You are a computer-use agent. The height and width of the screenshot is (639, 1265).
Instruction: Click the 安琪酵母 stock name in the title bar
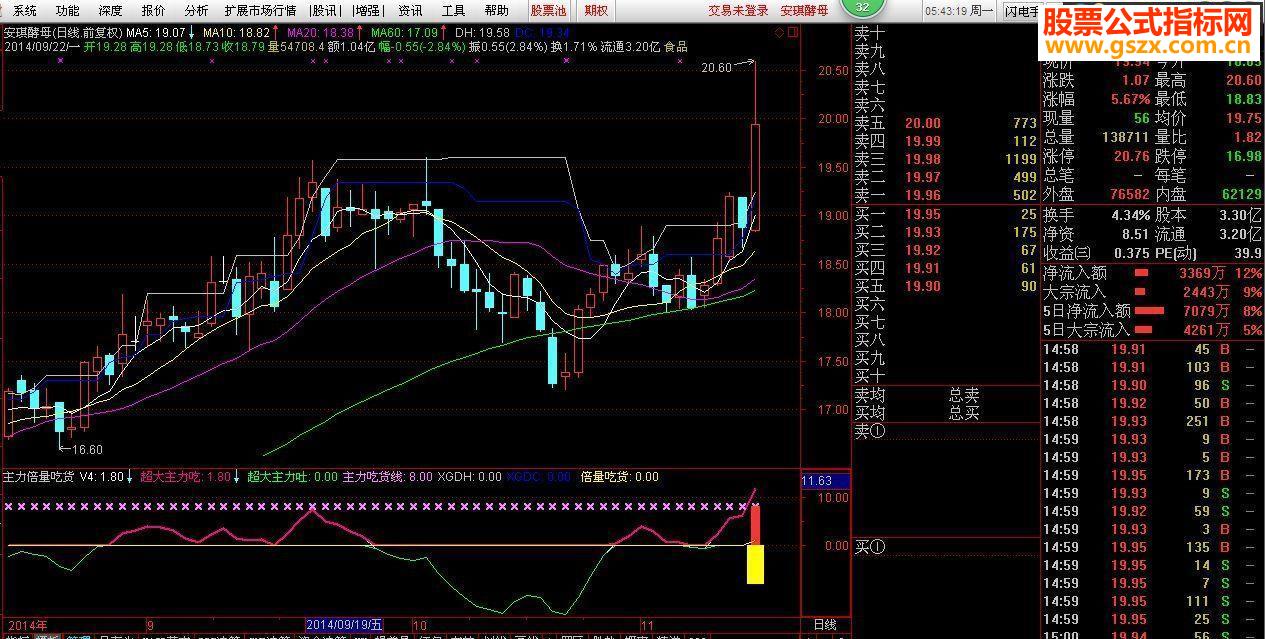[803, 10]
